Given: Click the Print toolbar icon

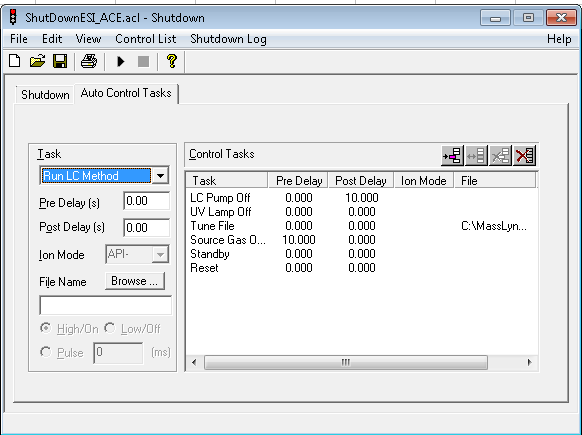Looking at the screenshot, I should click(x=89, y=61).
